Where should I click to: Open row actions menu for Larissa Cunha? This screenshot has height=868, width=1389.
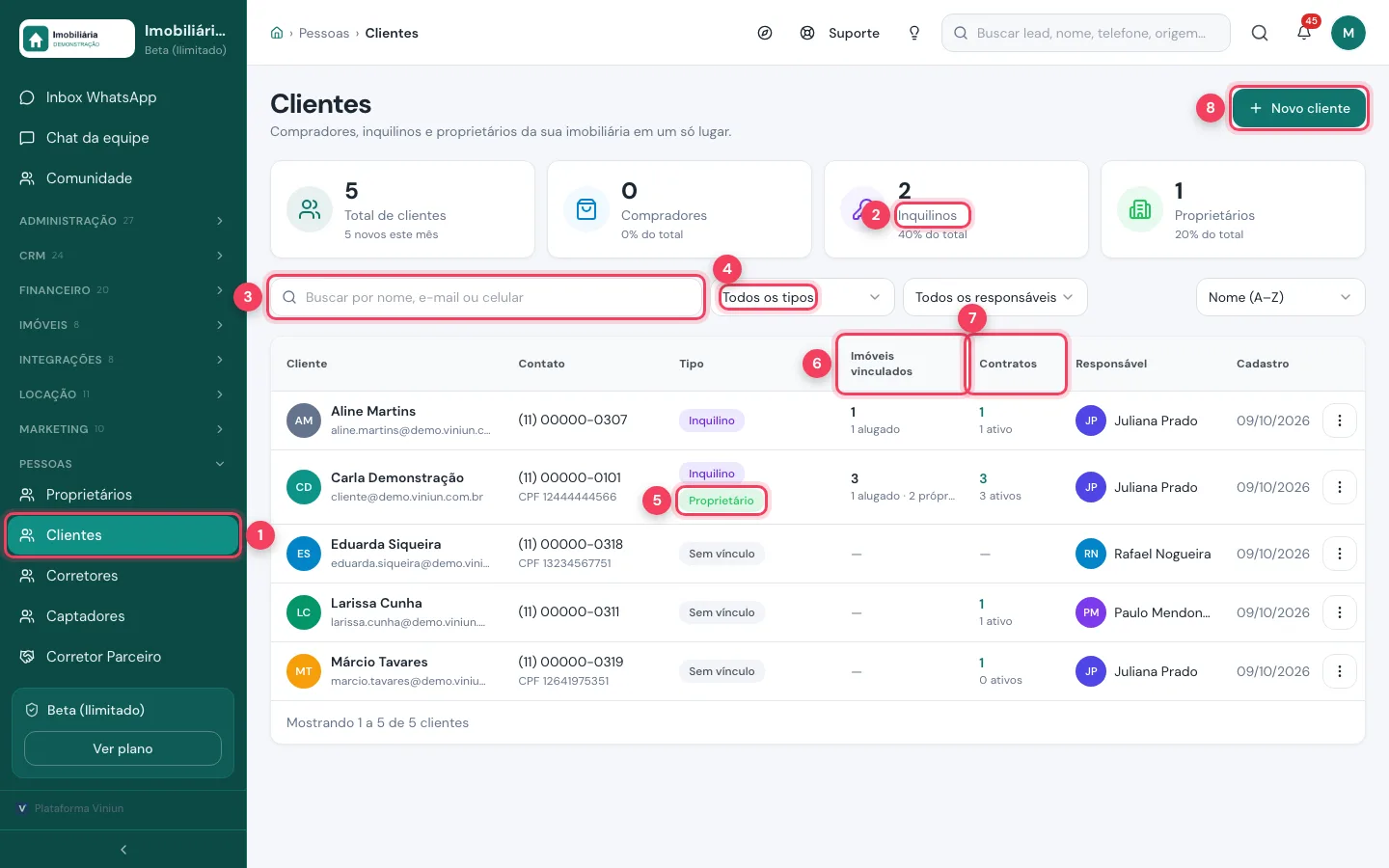[1340, 612]
